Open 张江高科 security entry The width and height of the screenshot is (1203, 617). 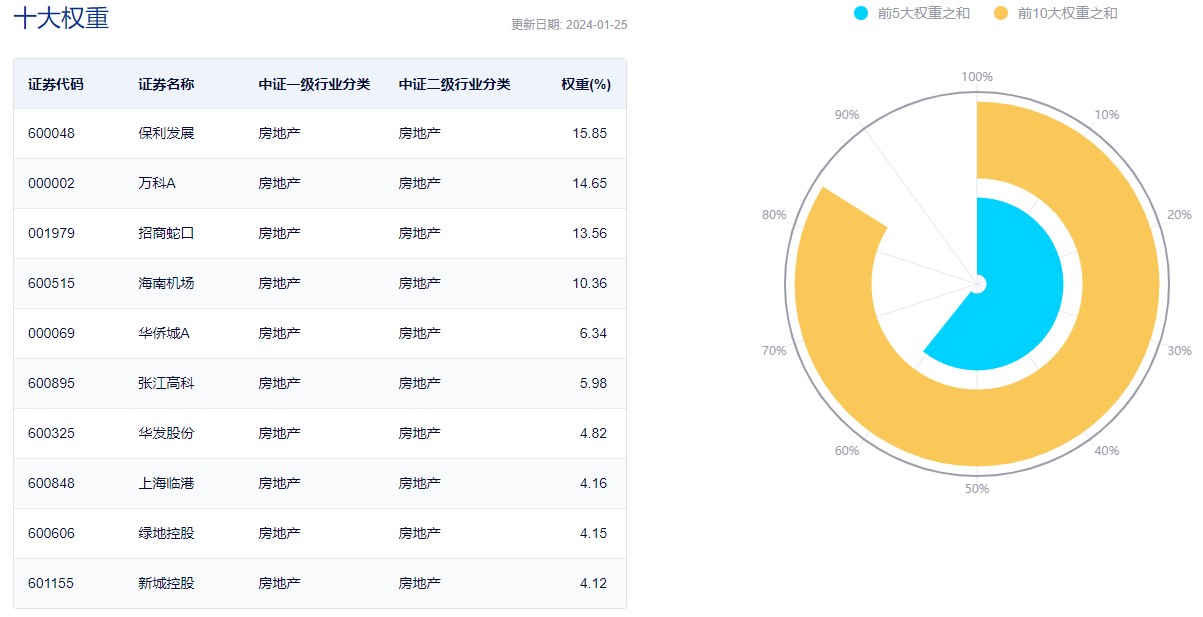(166, 383)
